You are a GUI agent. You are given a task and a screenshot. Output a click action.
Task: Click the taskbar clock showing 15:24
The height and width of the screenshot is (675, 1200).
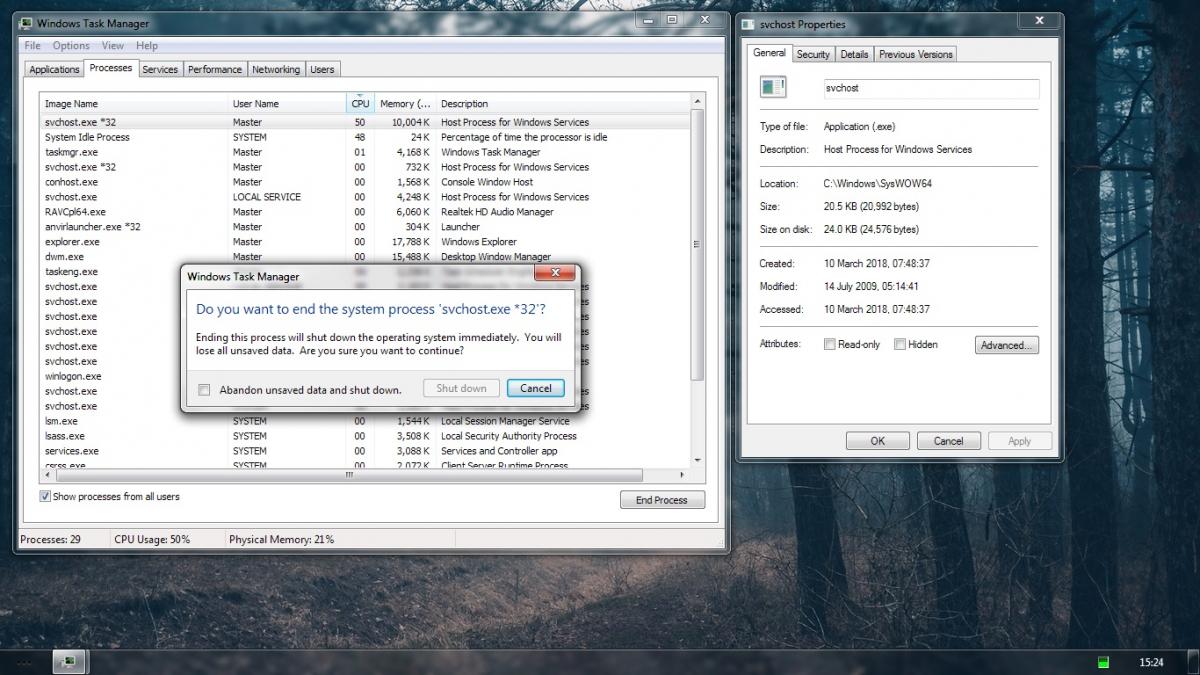(x=1151, y=662)
